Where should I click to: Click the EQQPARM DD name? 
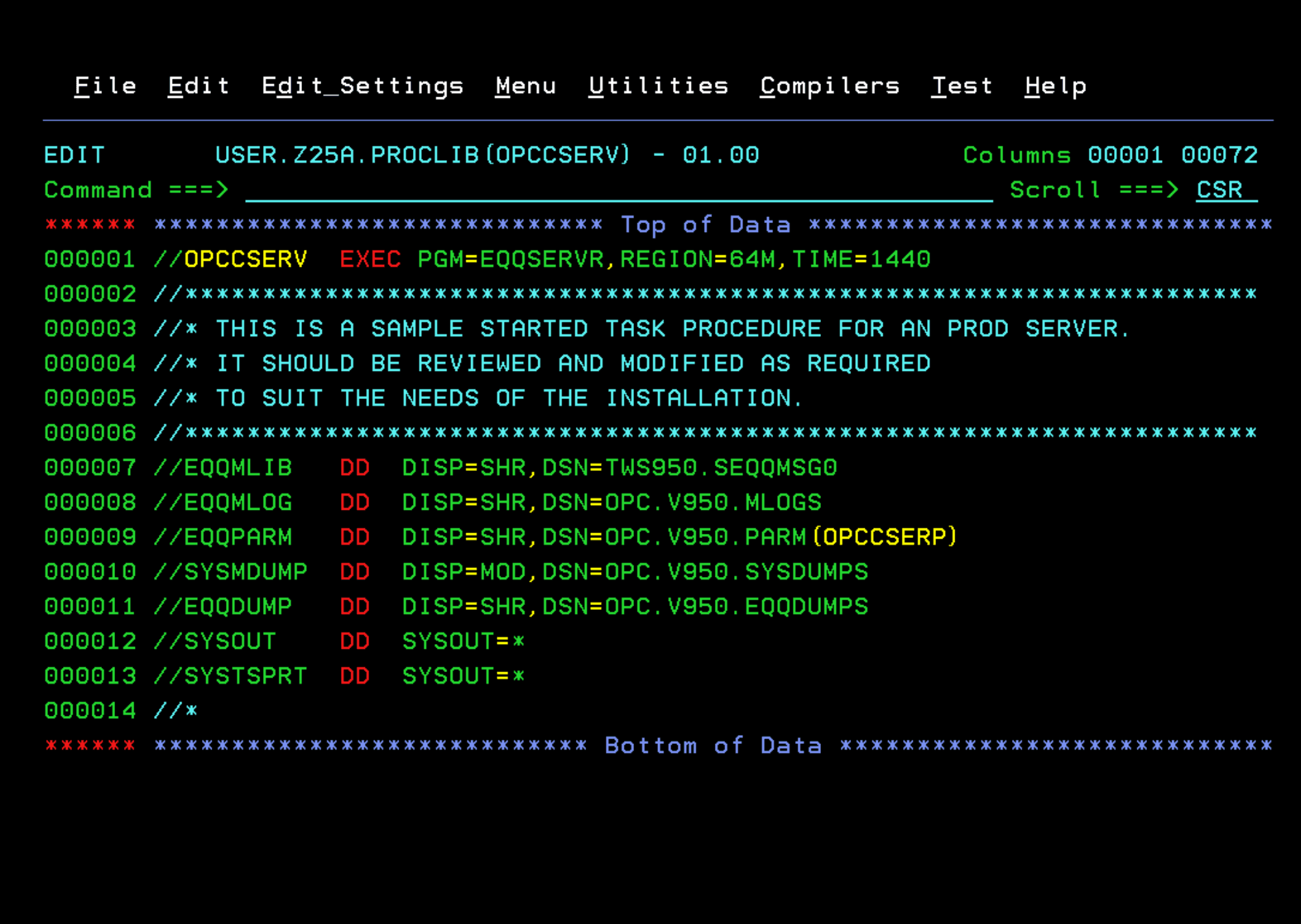tap(238, 537)
